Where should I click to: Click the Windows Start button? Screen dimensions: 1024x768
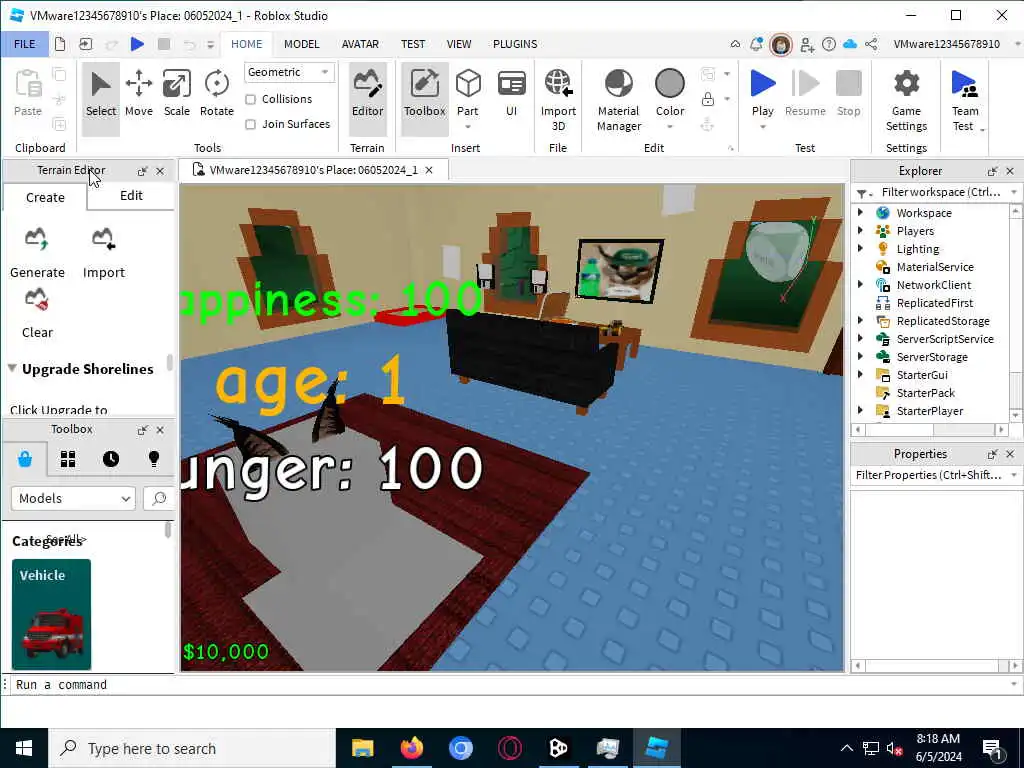coord(24,748)
